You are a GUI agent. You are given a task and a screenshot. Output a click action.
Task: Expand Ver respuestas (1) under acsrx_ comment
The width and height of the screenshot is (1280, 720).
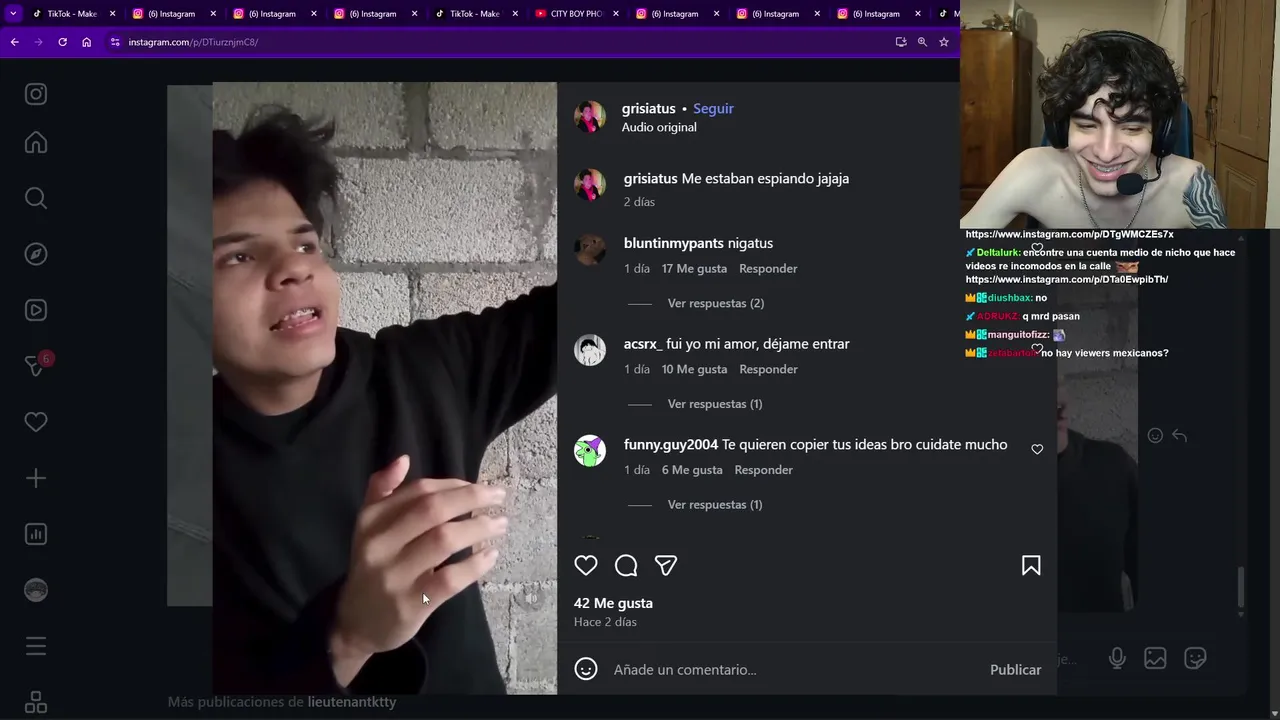[715, 404]
